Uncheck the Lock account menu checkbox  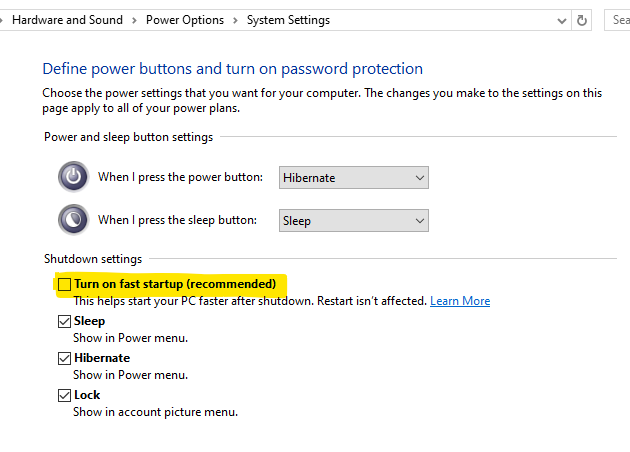(65, 395)
